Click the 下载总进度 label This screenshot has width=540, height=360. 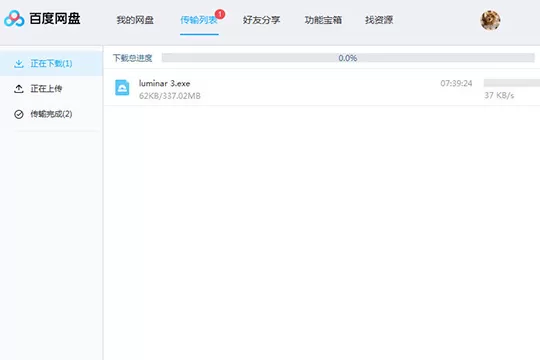(x=133, y=58)
